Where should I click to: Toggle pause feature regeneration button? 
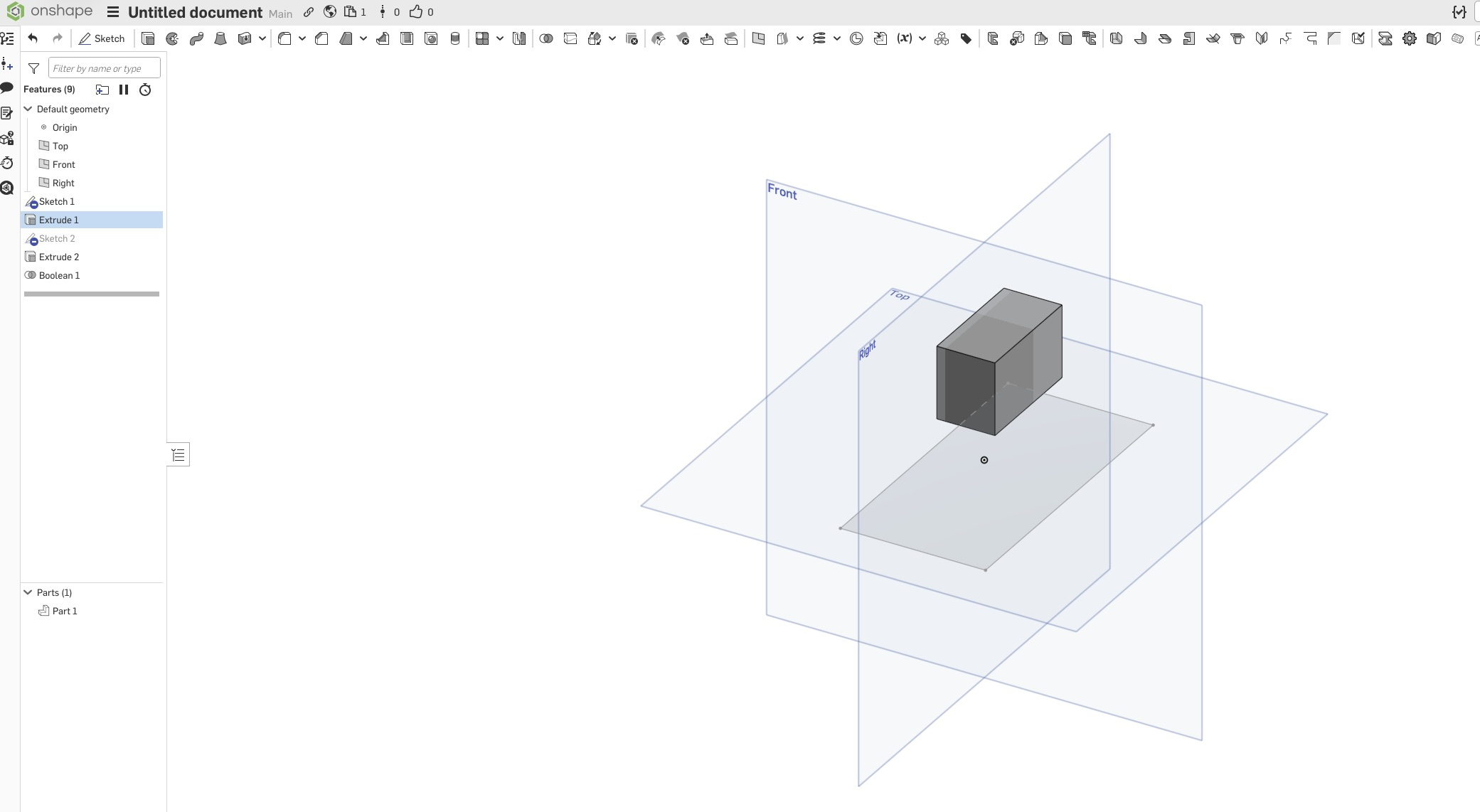[x=124, y=90]
